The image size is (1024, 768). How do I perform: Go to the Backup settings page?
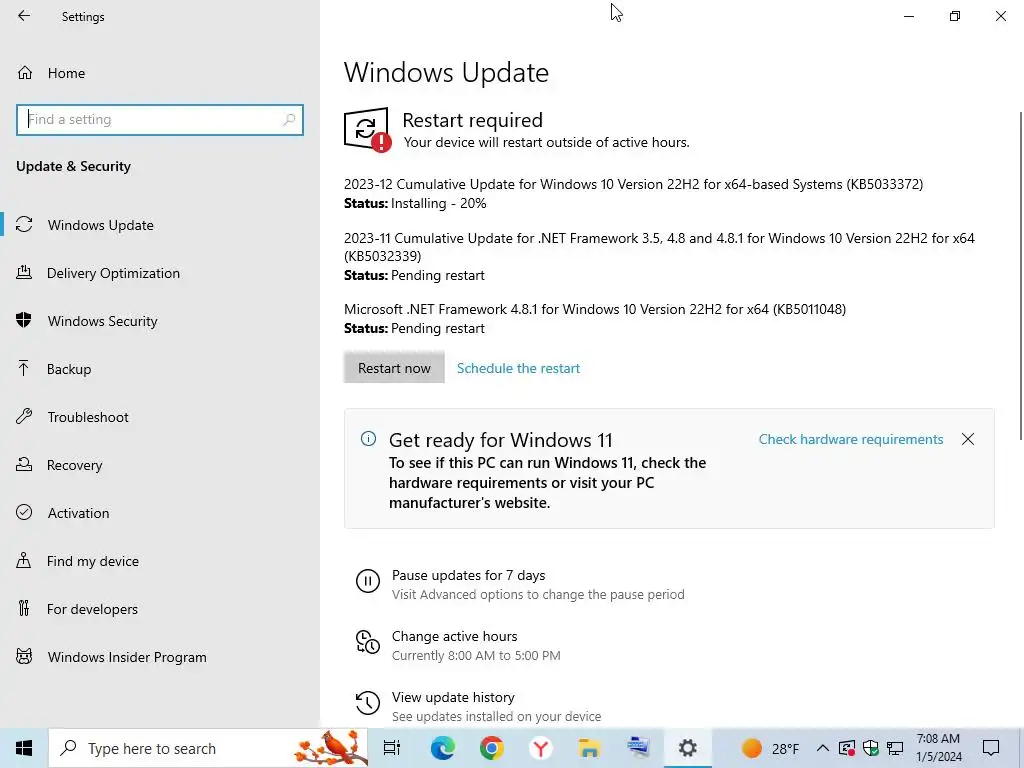click(x=69, y=369)
